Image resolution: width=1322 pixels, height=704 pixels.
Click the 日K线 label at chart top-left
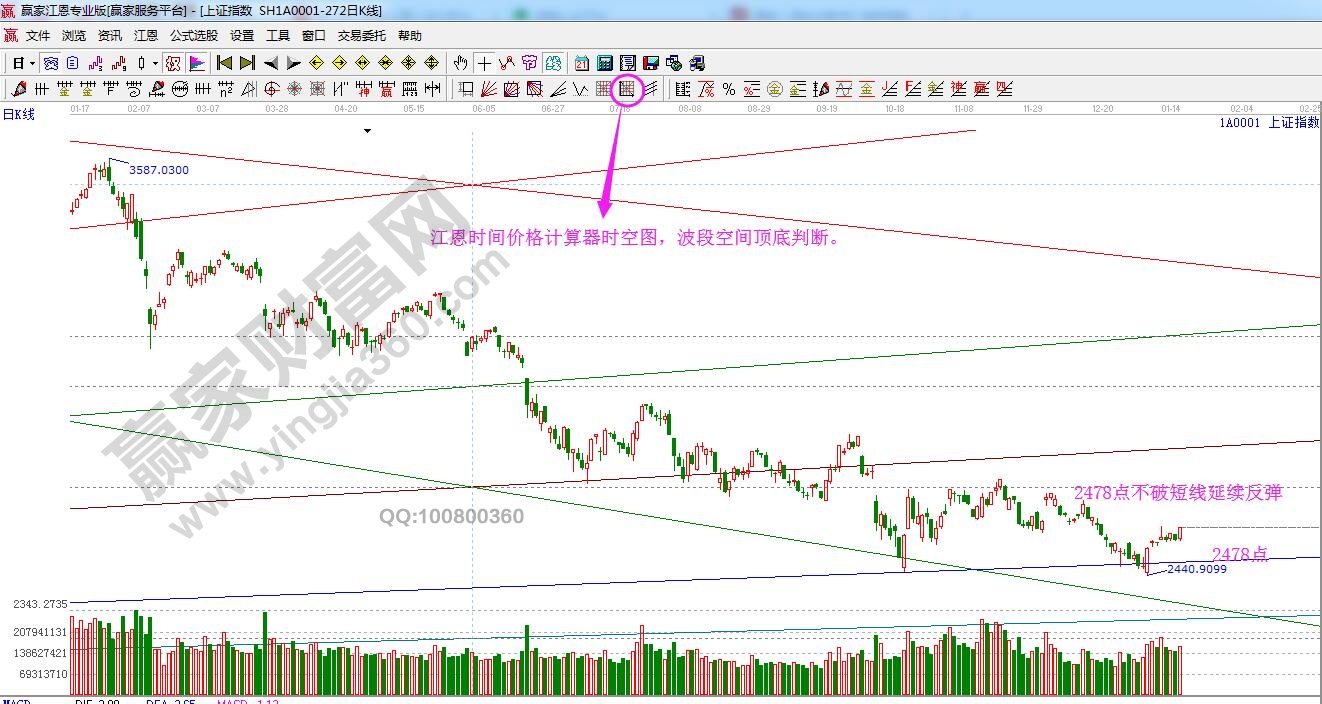(x=19, y=114)
